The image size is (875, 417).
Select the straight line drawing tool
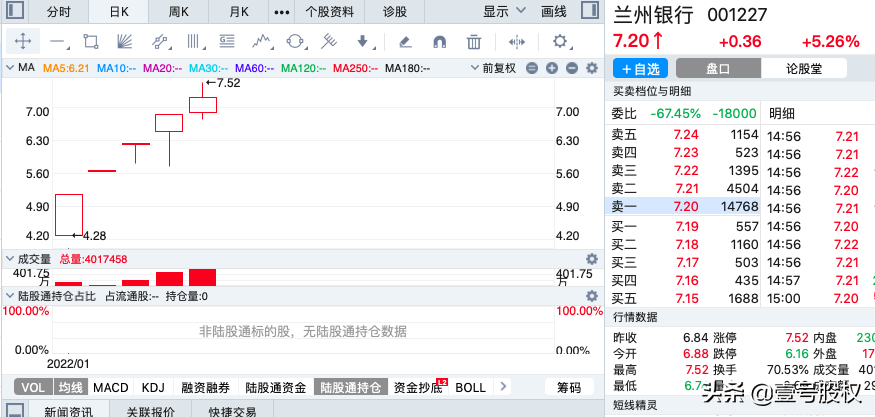tap(58, 41)
